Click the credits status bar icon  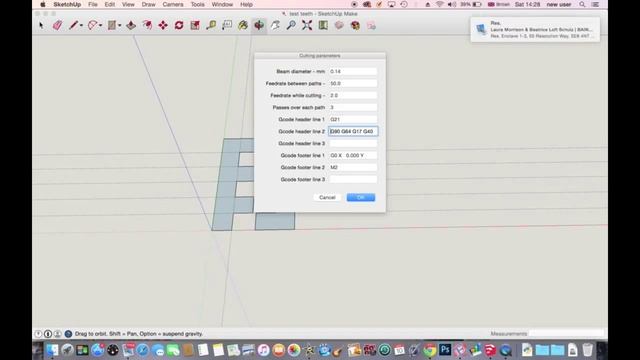point(48,334)
